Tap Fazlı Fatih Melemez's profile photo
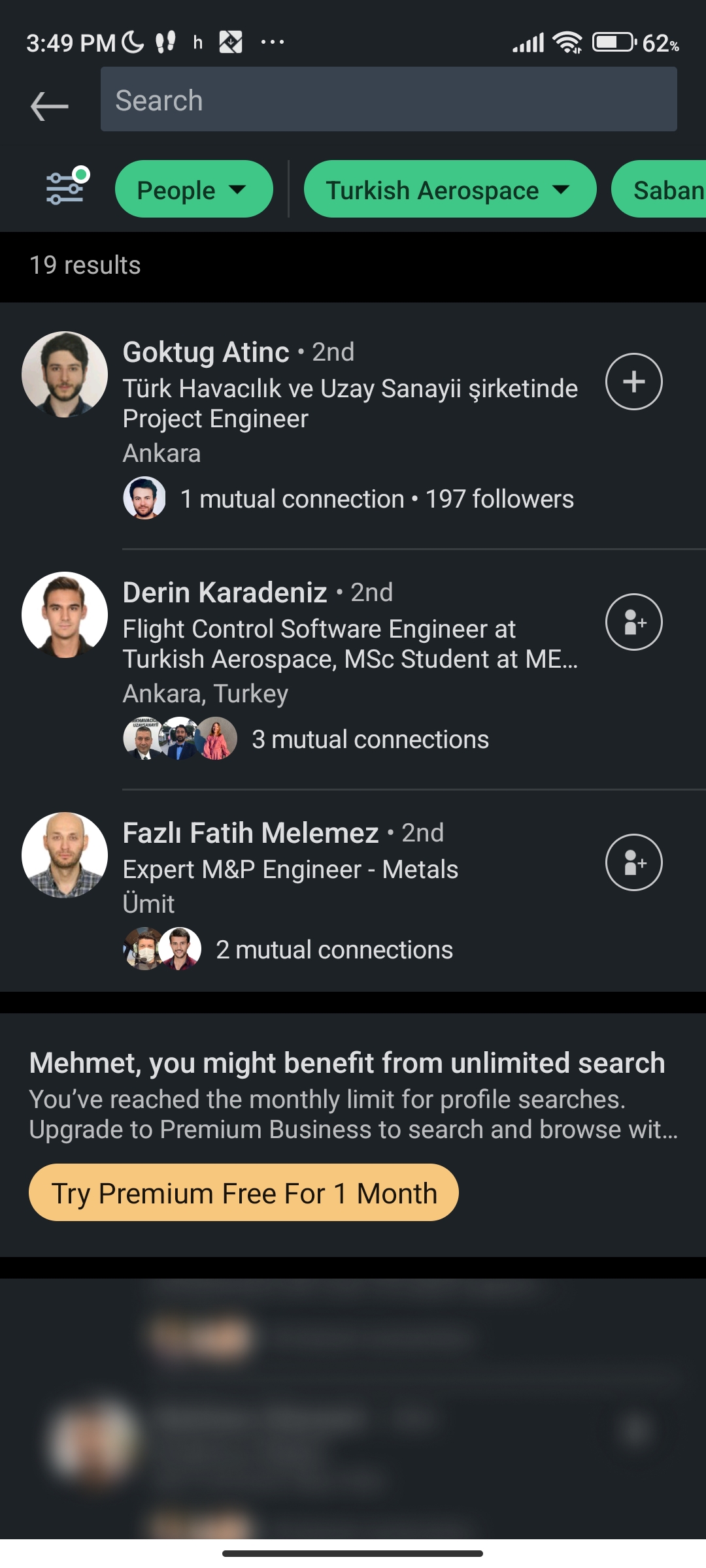 [x=65, y=855]
